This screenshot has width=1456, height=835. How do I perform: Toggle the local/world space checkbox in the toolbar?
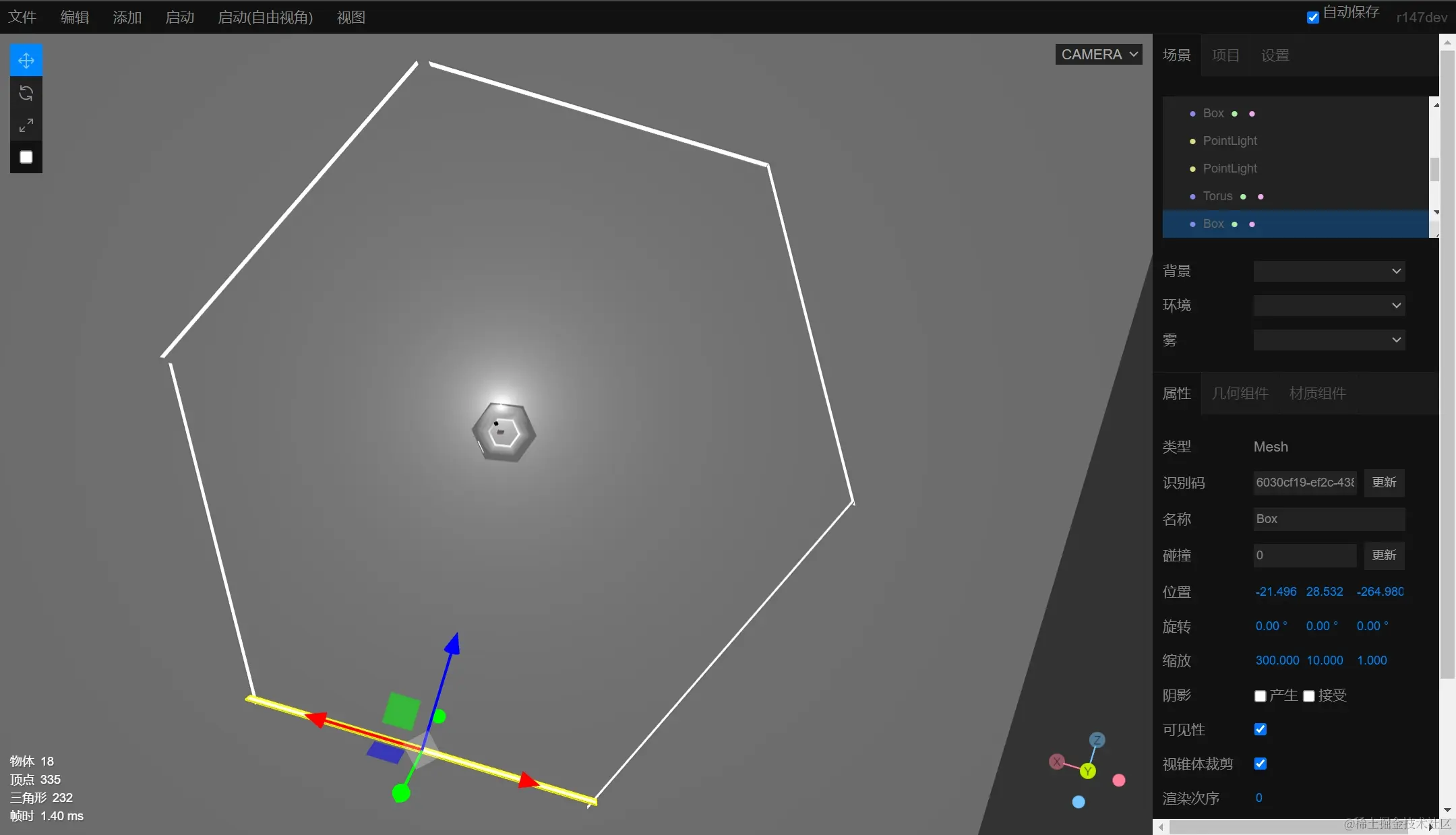click(26, 157)
